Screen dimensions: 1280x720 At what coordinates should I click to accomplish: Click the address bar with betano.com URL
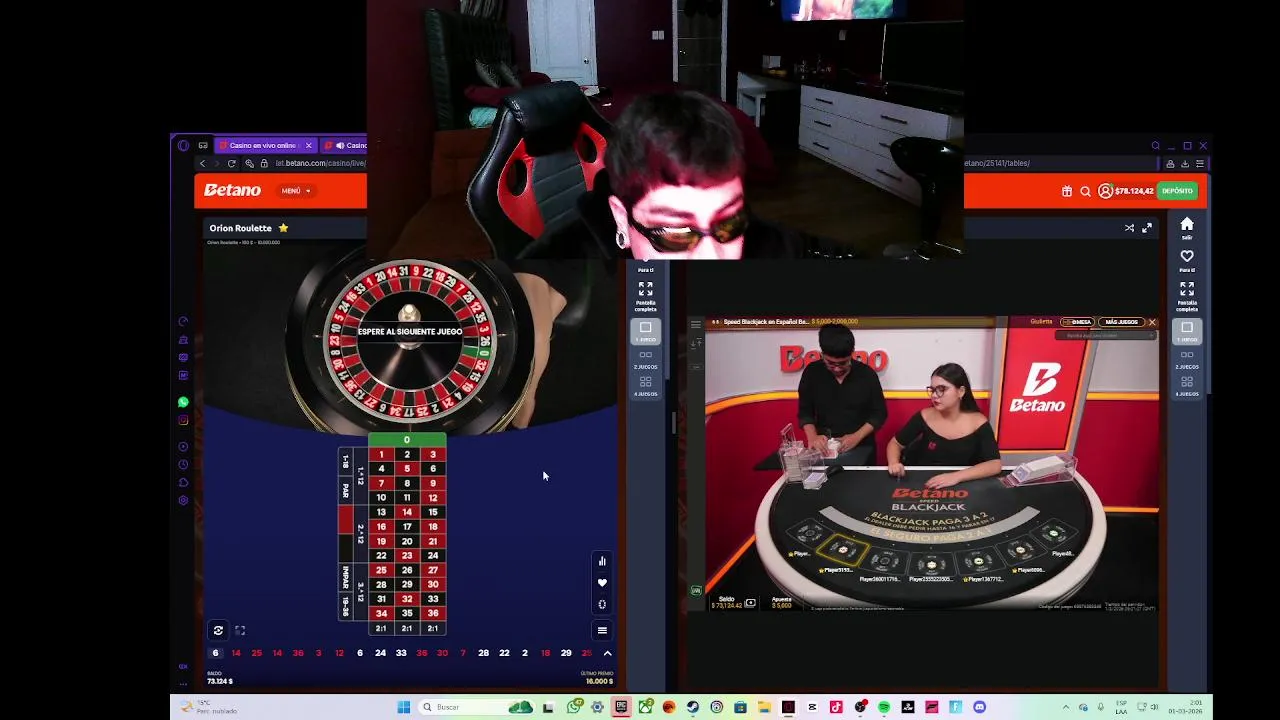point(320,163)
